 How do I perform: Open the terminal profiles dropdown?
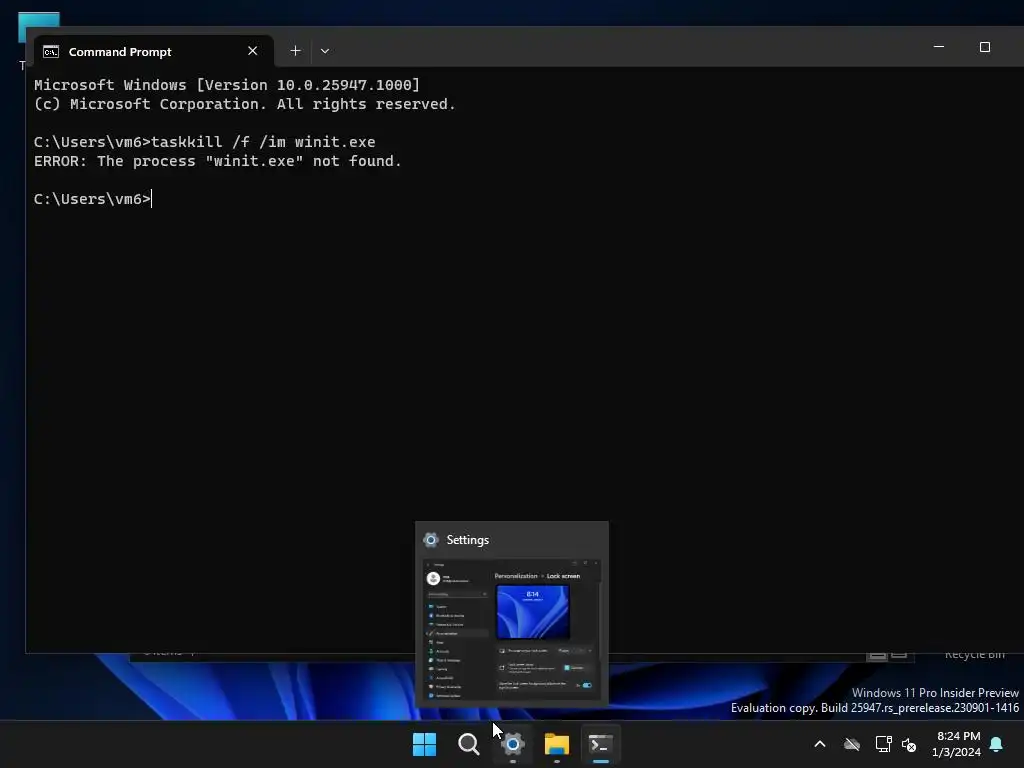[x=325, y=51]
